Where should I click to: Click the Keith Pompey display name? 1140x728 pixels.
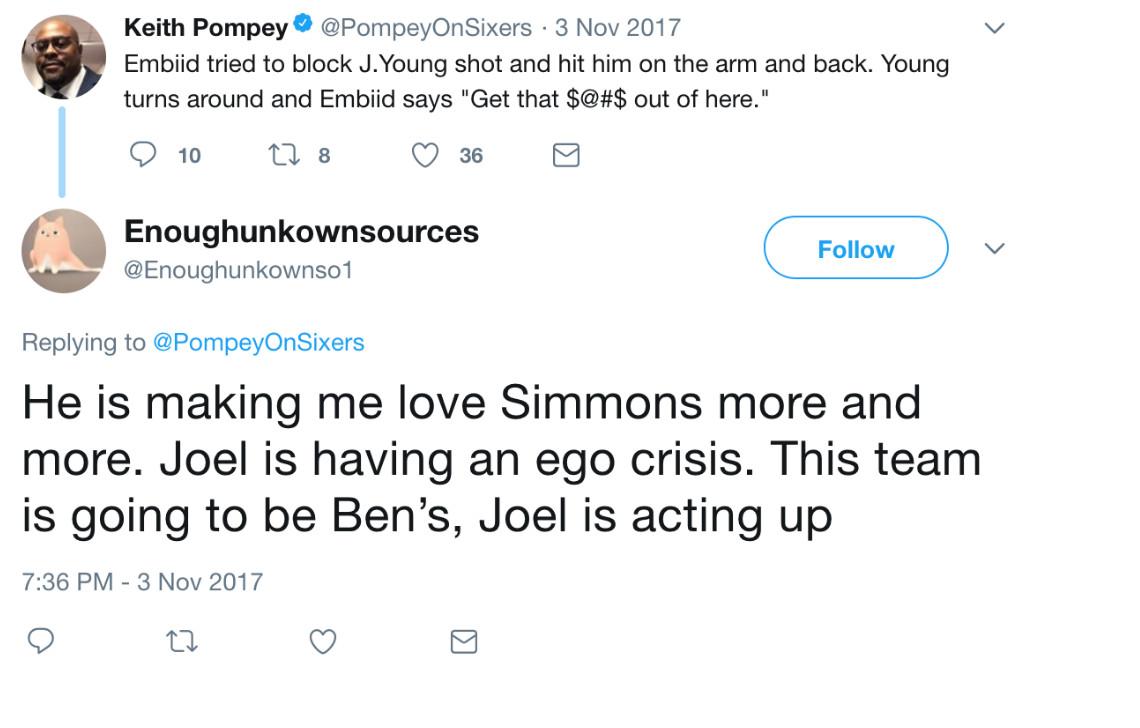[205, 28]
